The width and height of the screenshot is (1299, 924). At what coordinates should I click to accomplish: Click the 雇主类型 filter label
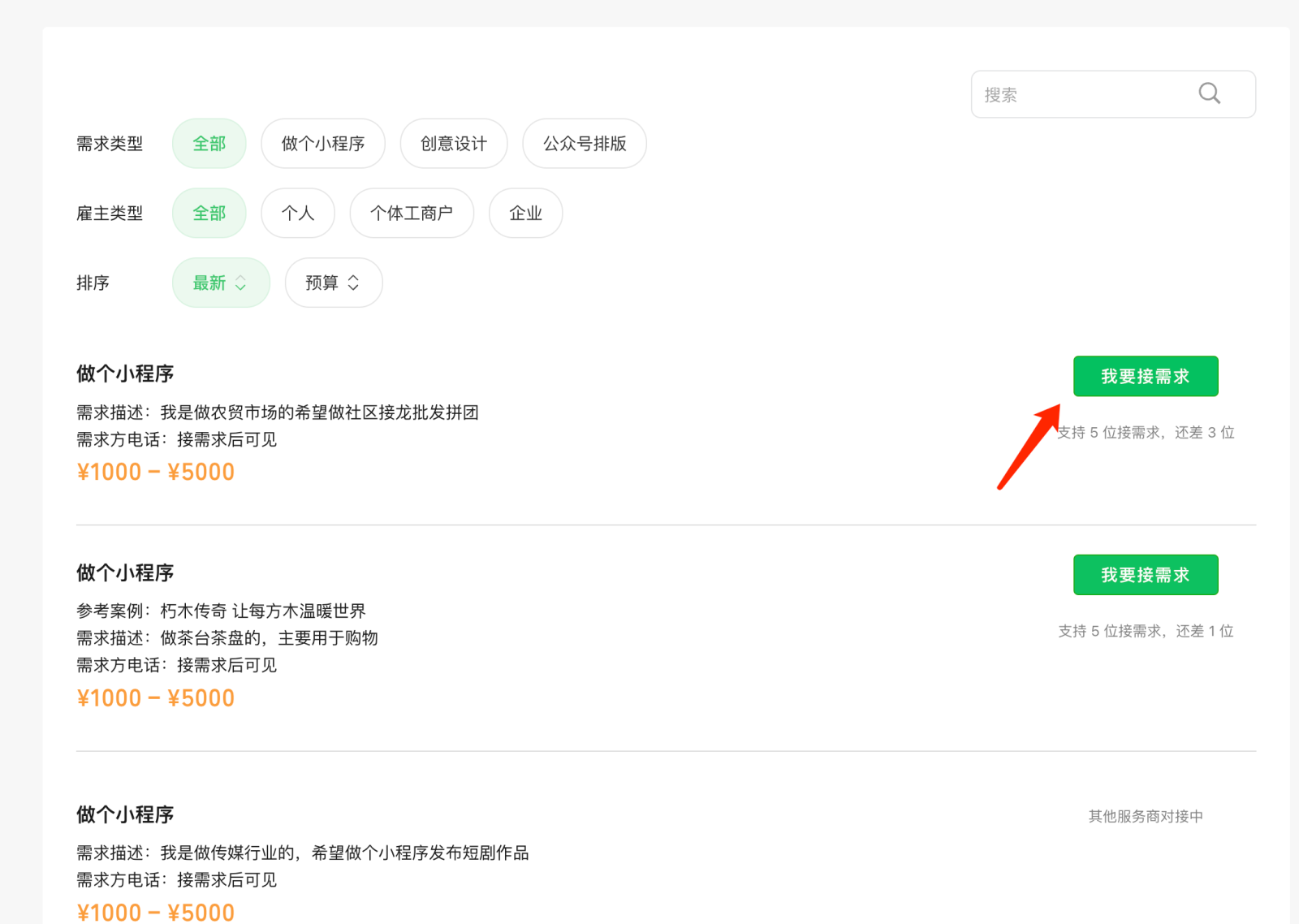(110, 214)
